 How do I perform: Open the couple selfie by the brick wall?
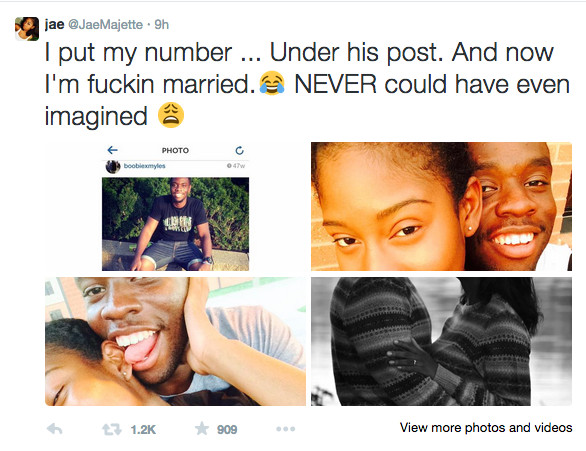coord(441,206)
